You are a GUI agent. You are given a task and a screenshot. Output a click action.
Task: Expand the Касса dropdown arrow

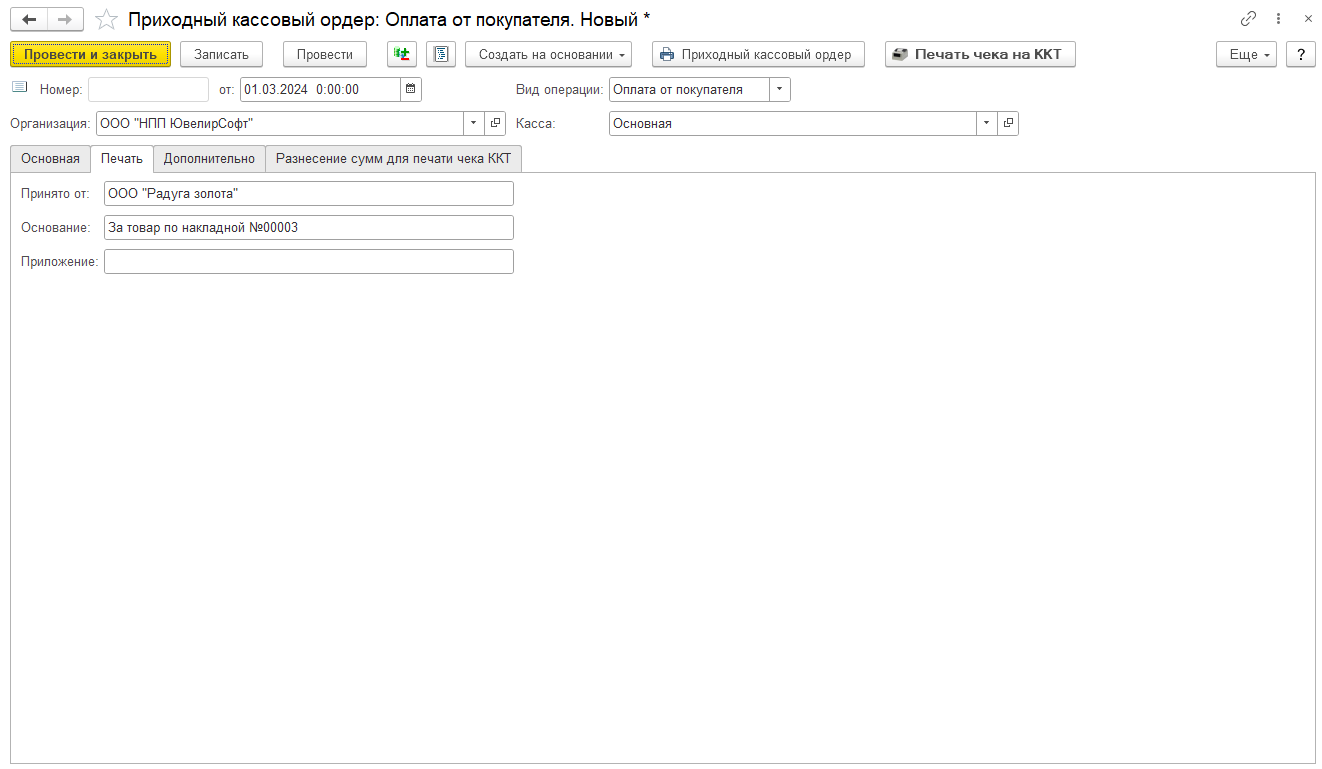(x=987, y=123)
